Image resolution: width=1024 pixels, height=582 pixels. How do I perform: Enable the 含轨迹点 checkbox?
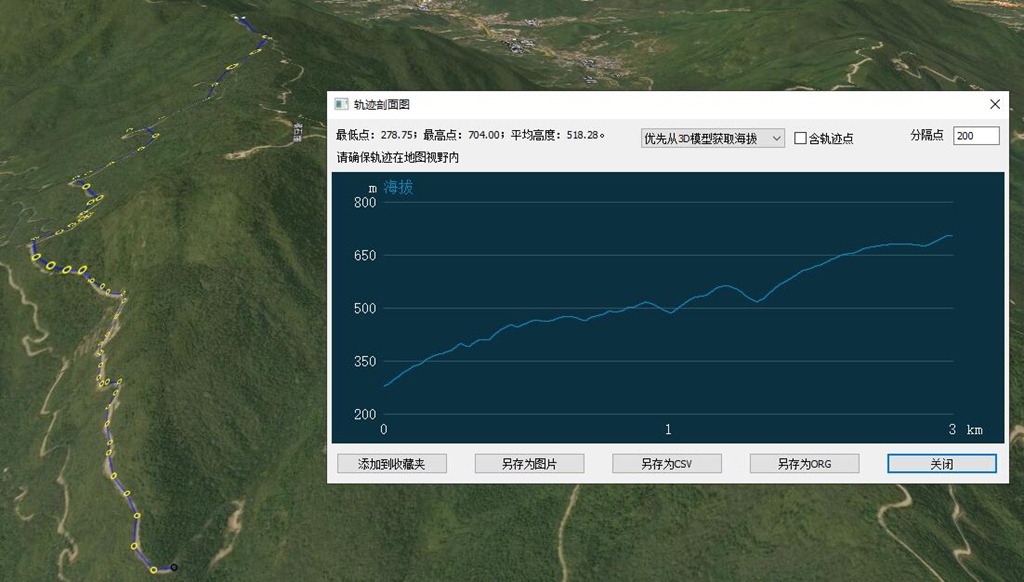click(x=801, y=139)
